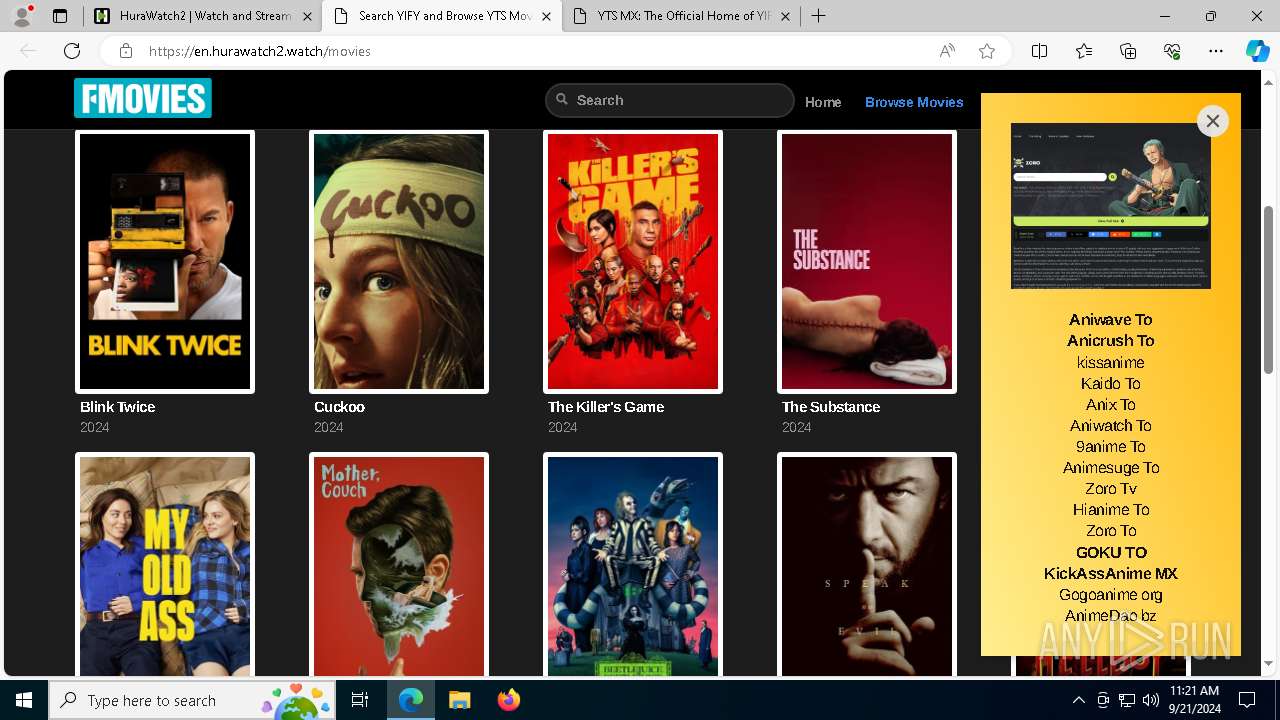This screenshot has width=1280, height=720.
Task: Open a new browser tab
Action: point(818,16)
